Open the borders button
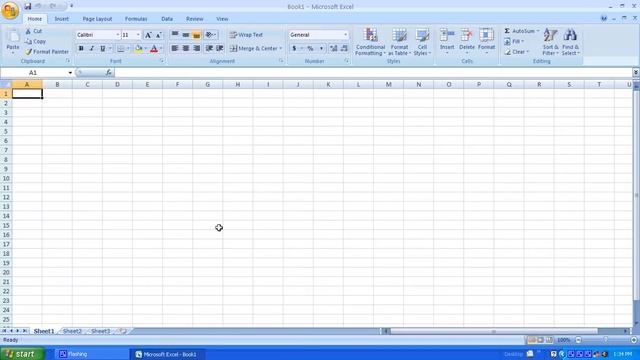 tap(121, 49)
